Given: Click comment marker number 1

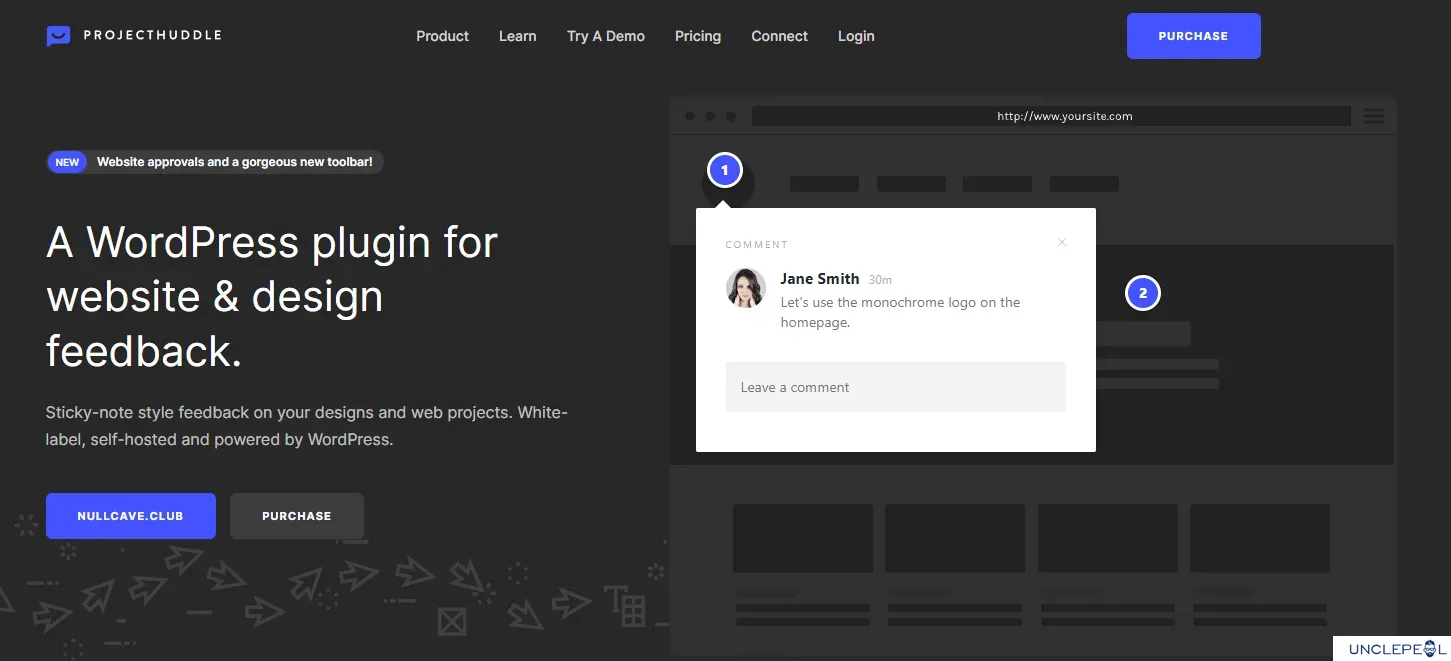Looking at the screenshot, I should (724, 171).
